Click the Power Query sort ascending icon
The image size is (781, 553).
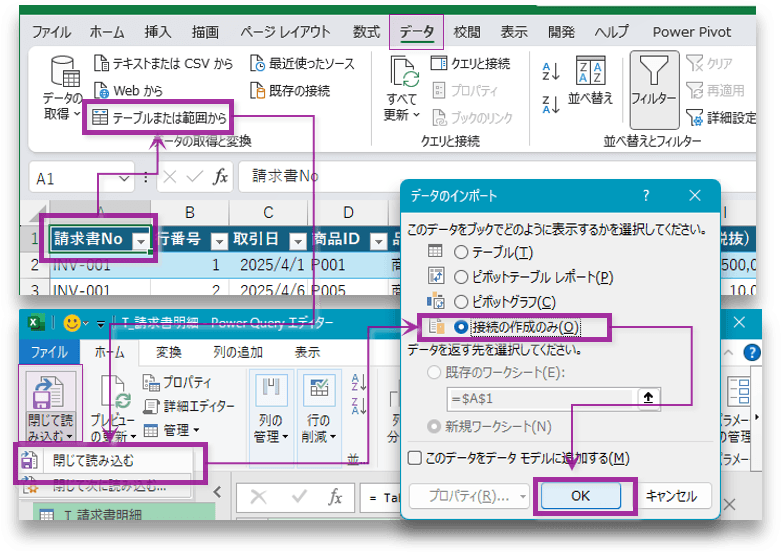tap(359, 383)
